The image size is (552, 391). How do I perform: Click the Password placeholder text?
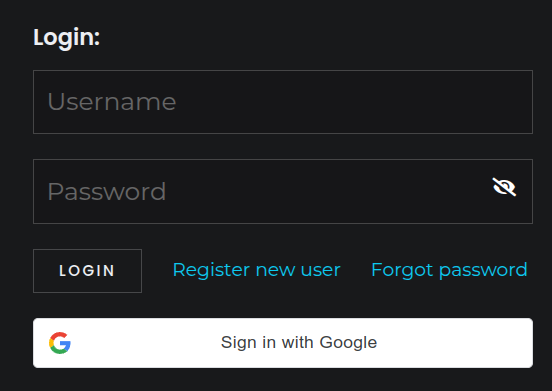(x=107, y=192)
